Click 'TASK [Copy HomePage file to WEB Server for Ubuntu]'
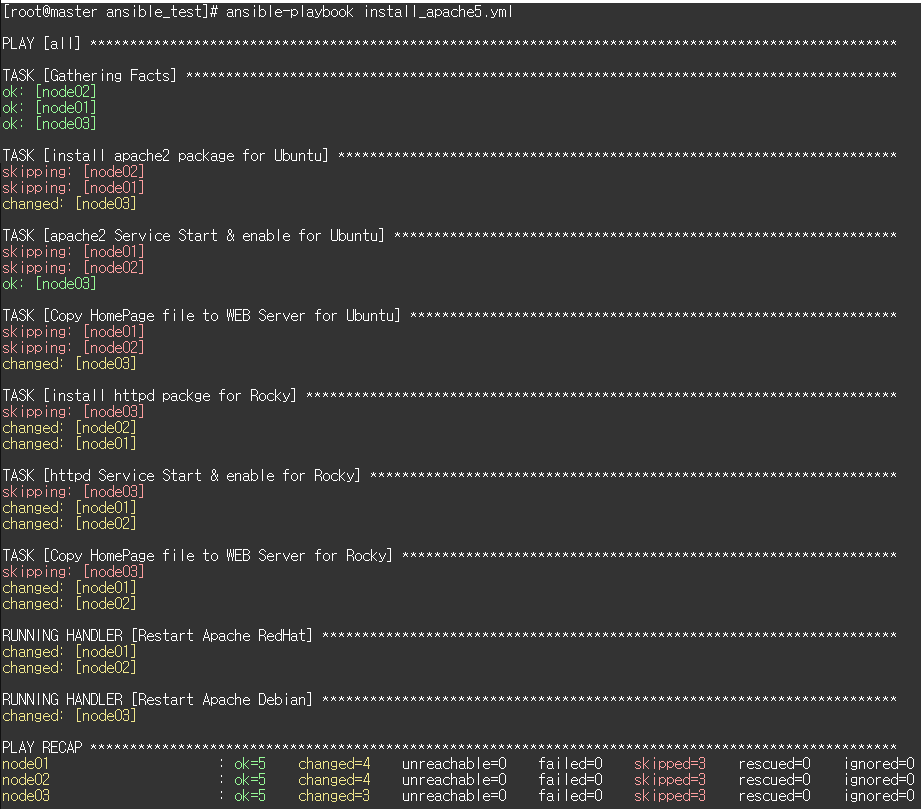The width and height of the screenshot is (921, 809). pos(201,315)
